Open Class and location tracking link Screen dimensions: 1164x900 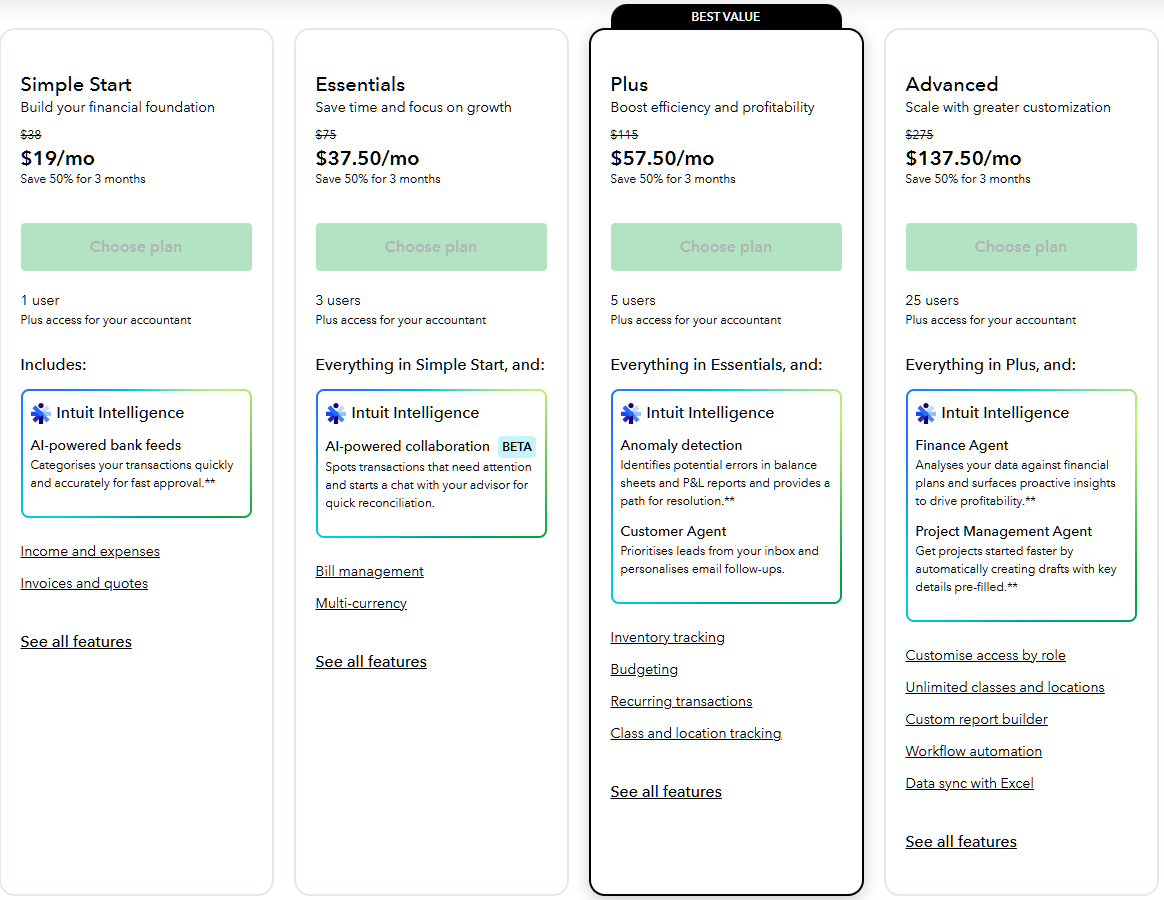696,733
